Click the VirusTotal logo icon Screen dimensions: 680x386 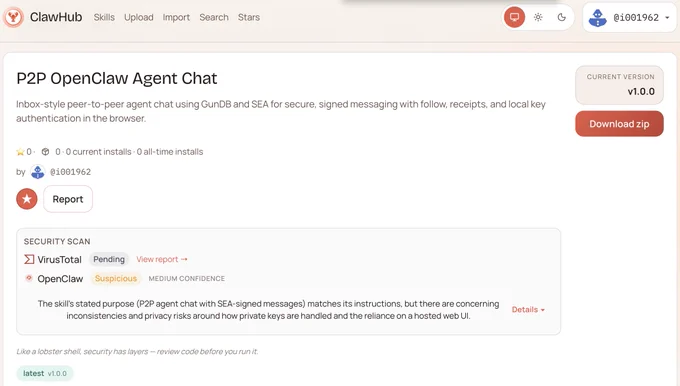[x=29, y=259]
